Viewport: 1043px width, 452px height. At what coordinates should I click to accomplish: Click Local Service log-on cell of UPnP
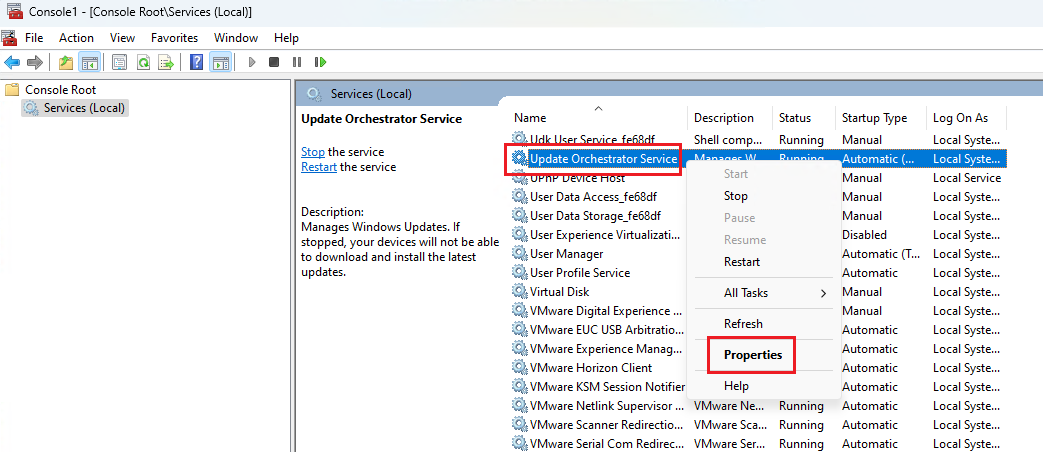point(967,178)
